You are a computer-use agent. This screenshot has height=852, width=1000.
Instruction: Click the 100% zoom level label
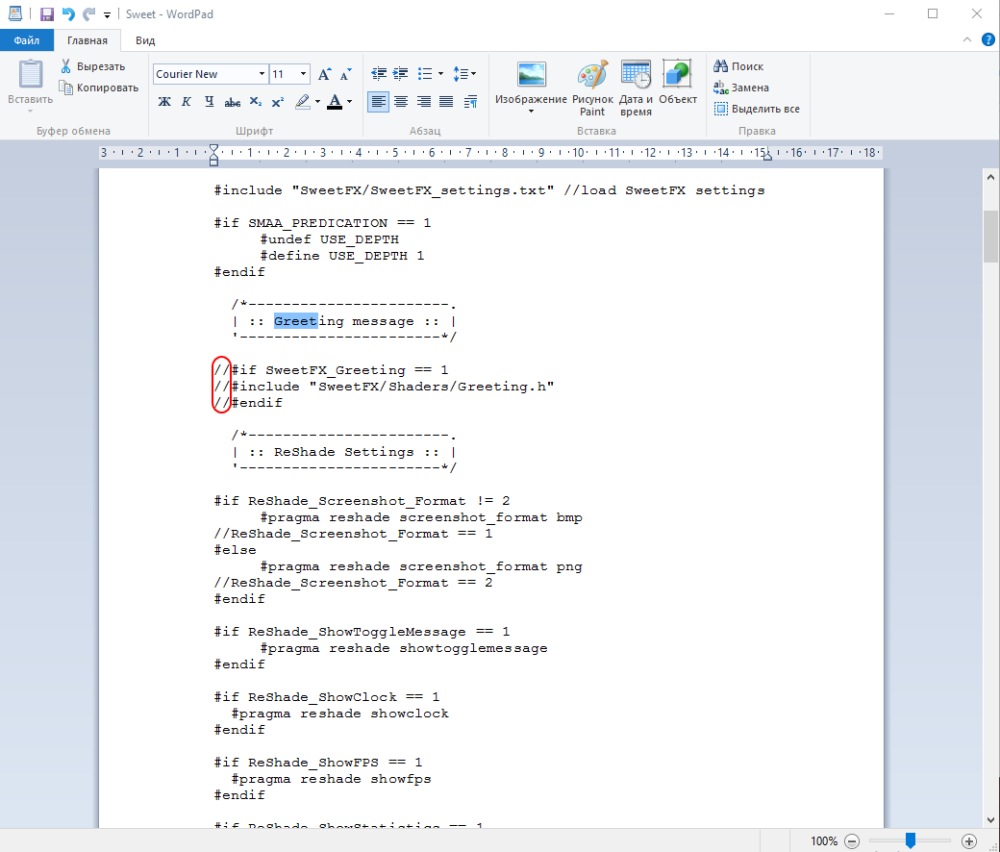[824, 841]
